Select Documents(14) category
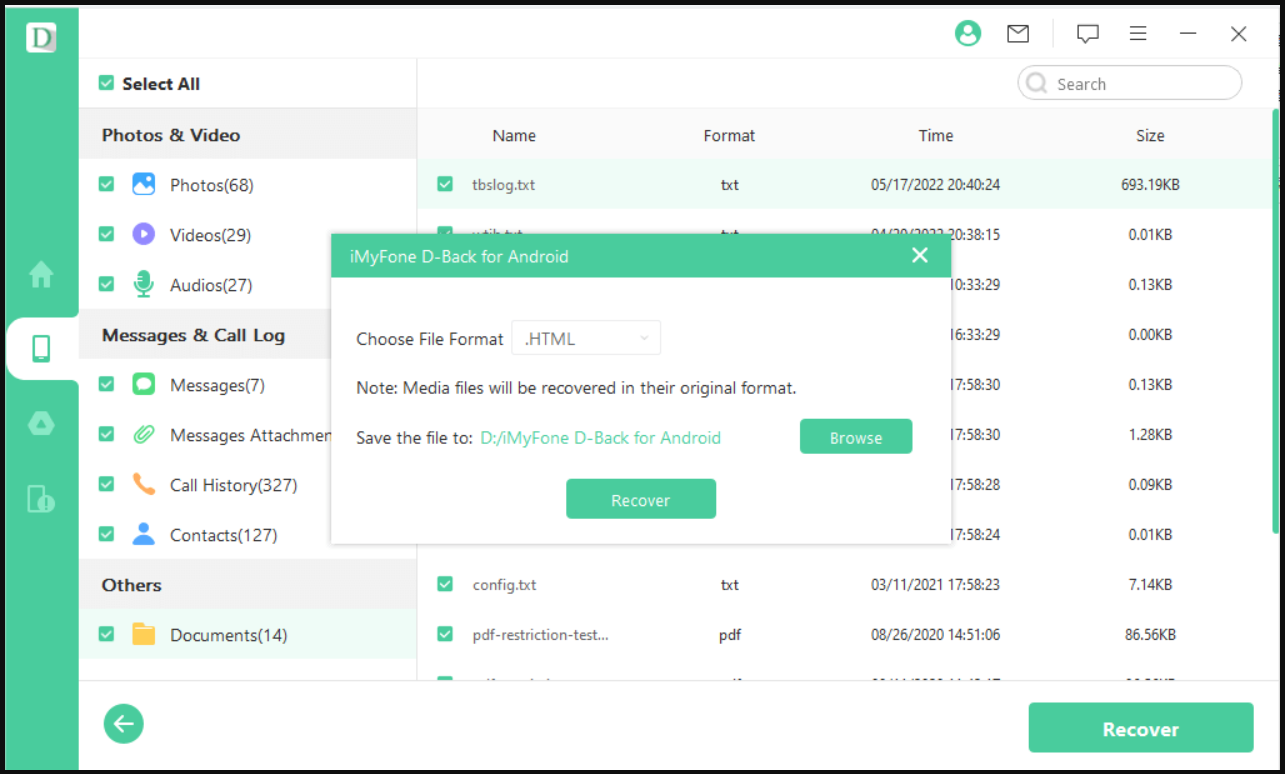Screen dimensions: 1285x774 tap(228, 635)
